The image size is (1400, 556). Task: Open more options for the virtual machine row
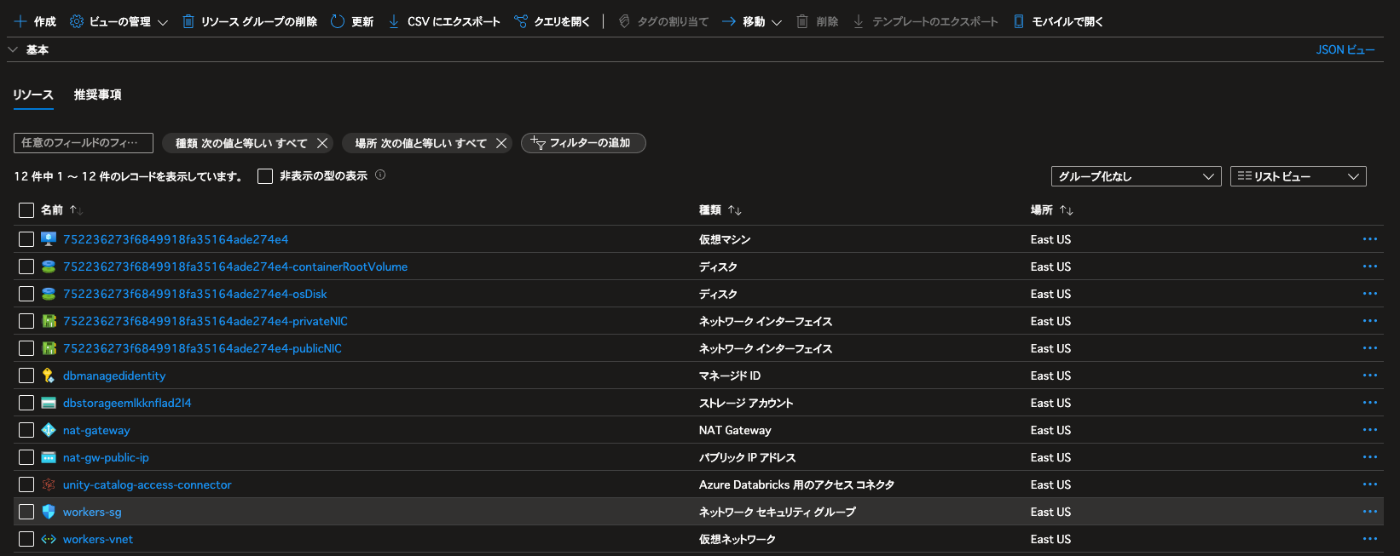1370,239
